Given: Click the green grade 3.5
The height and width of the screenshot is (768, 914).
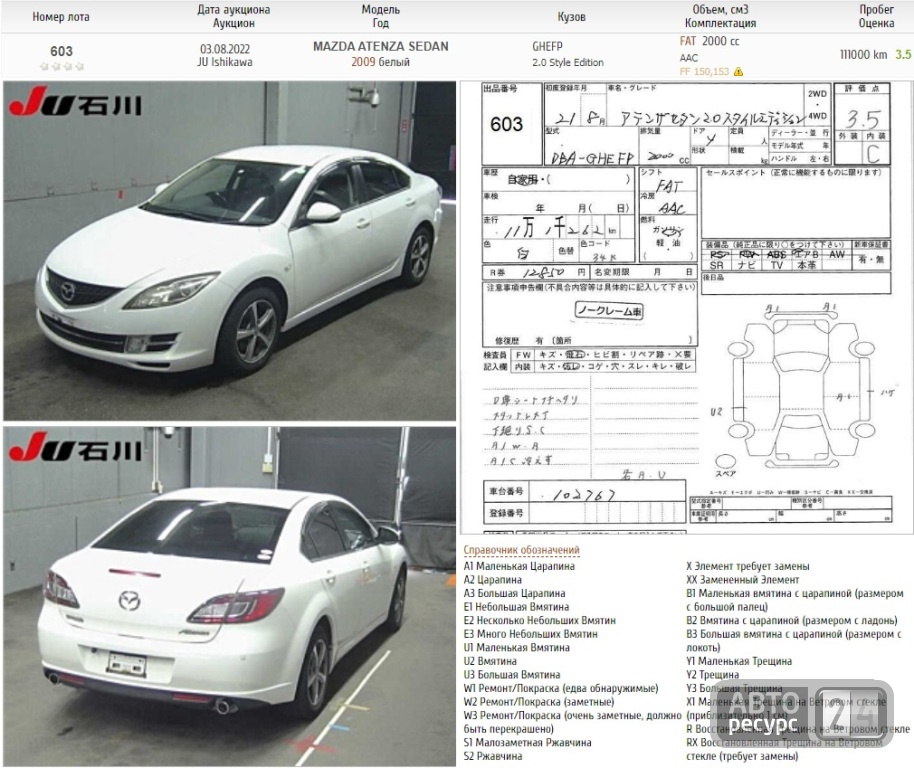Looking at the screenshot, I should click(x=903, y=55).
